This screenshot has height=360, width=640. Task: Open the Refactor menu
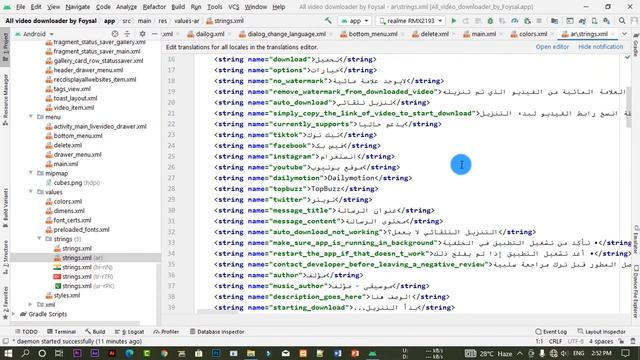(x=154, y=7)
